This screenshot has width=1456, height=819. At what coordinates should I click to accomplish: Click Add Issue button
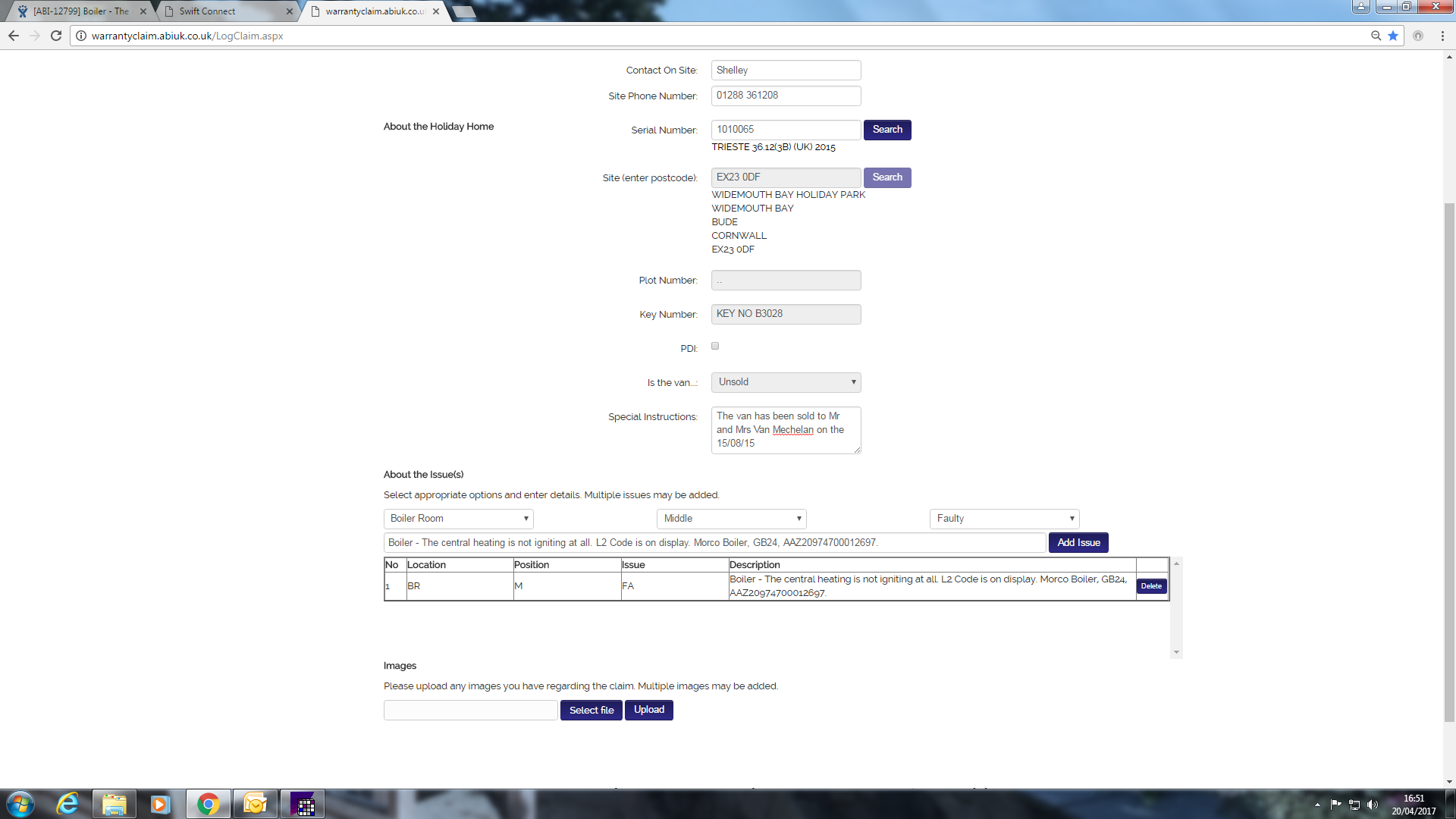1078,543
